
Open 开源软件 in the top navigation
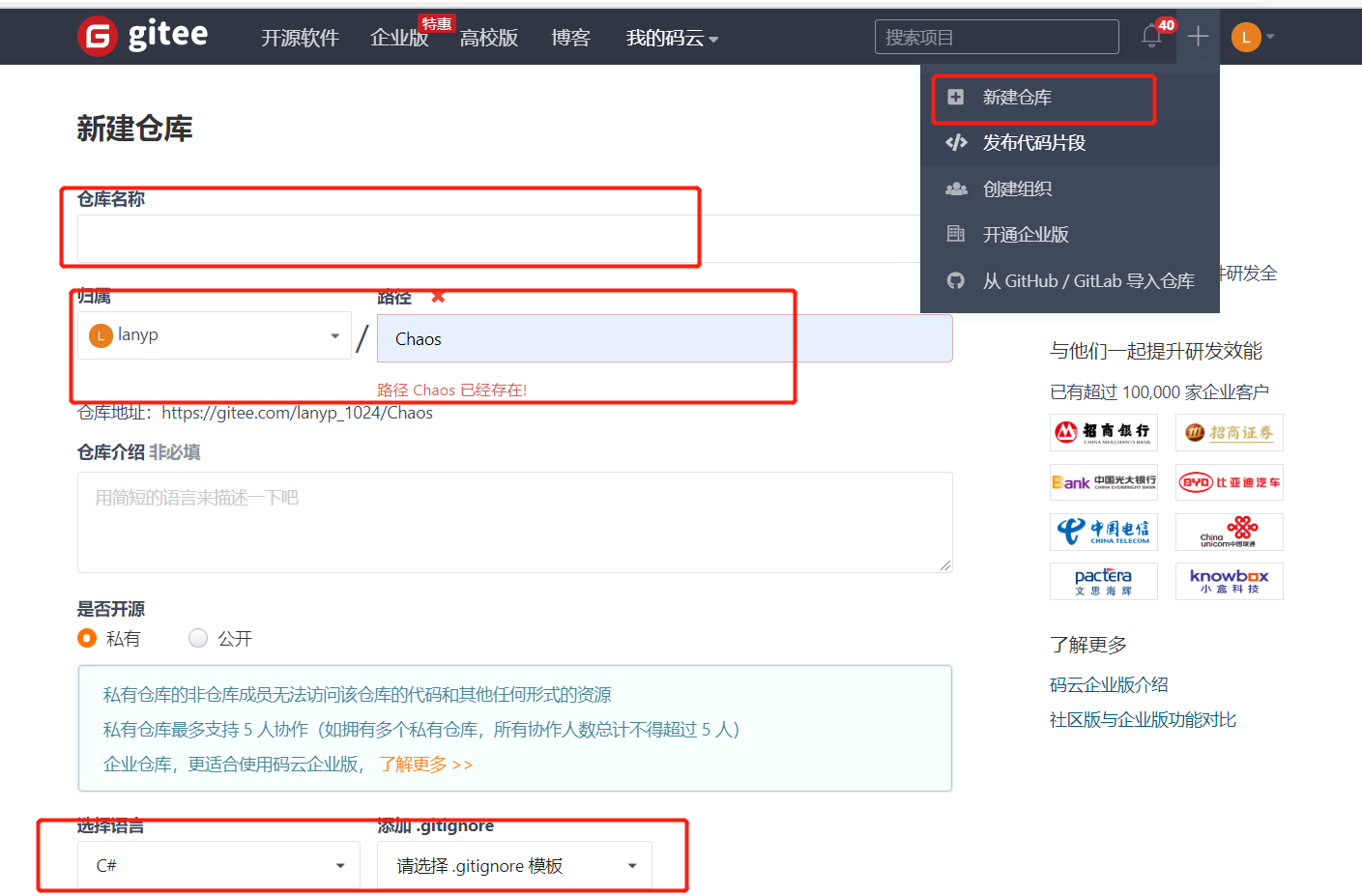300,38
